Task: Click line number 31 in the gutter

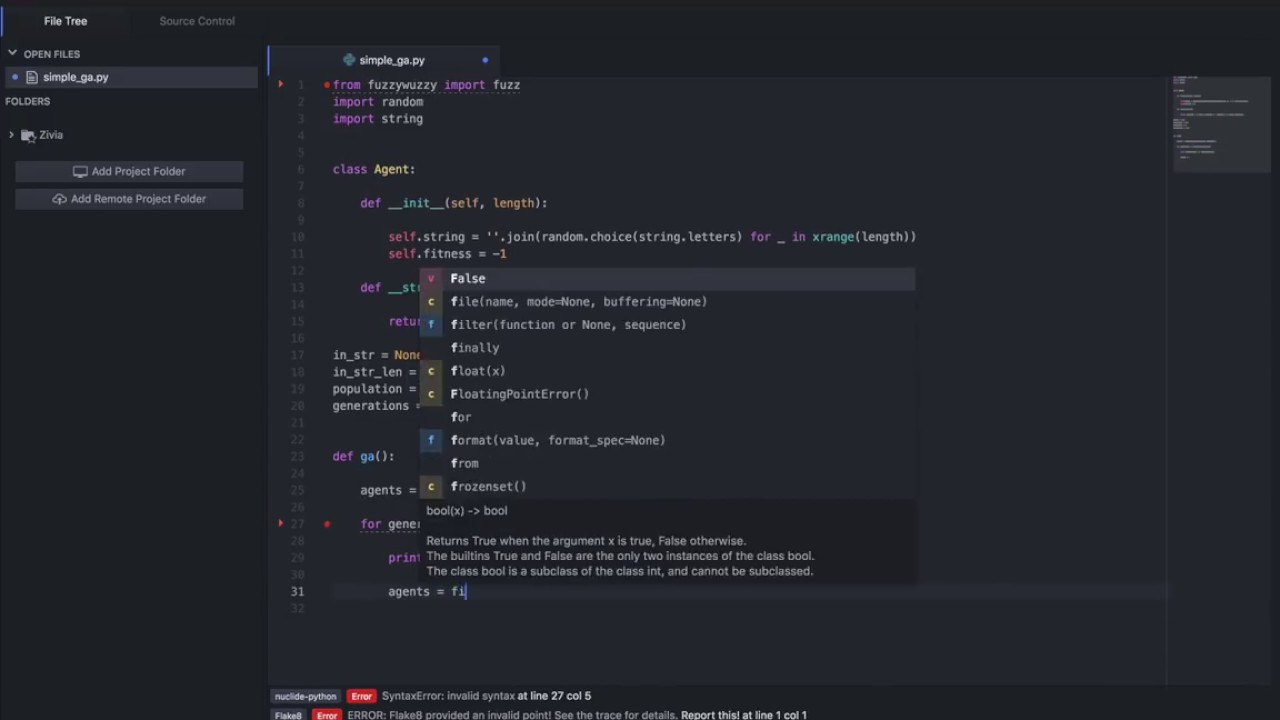Action: coord(297,592)
